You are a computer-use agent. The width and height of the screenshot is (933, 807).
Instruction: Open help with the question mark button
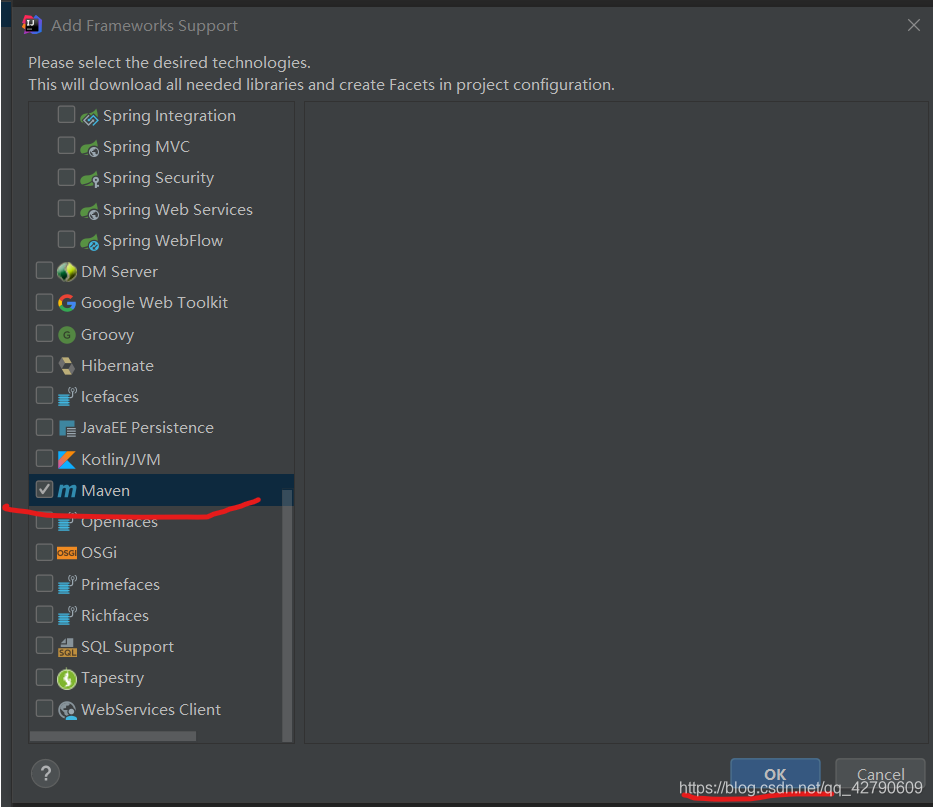point(45,773)
